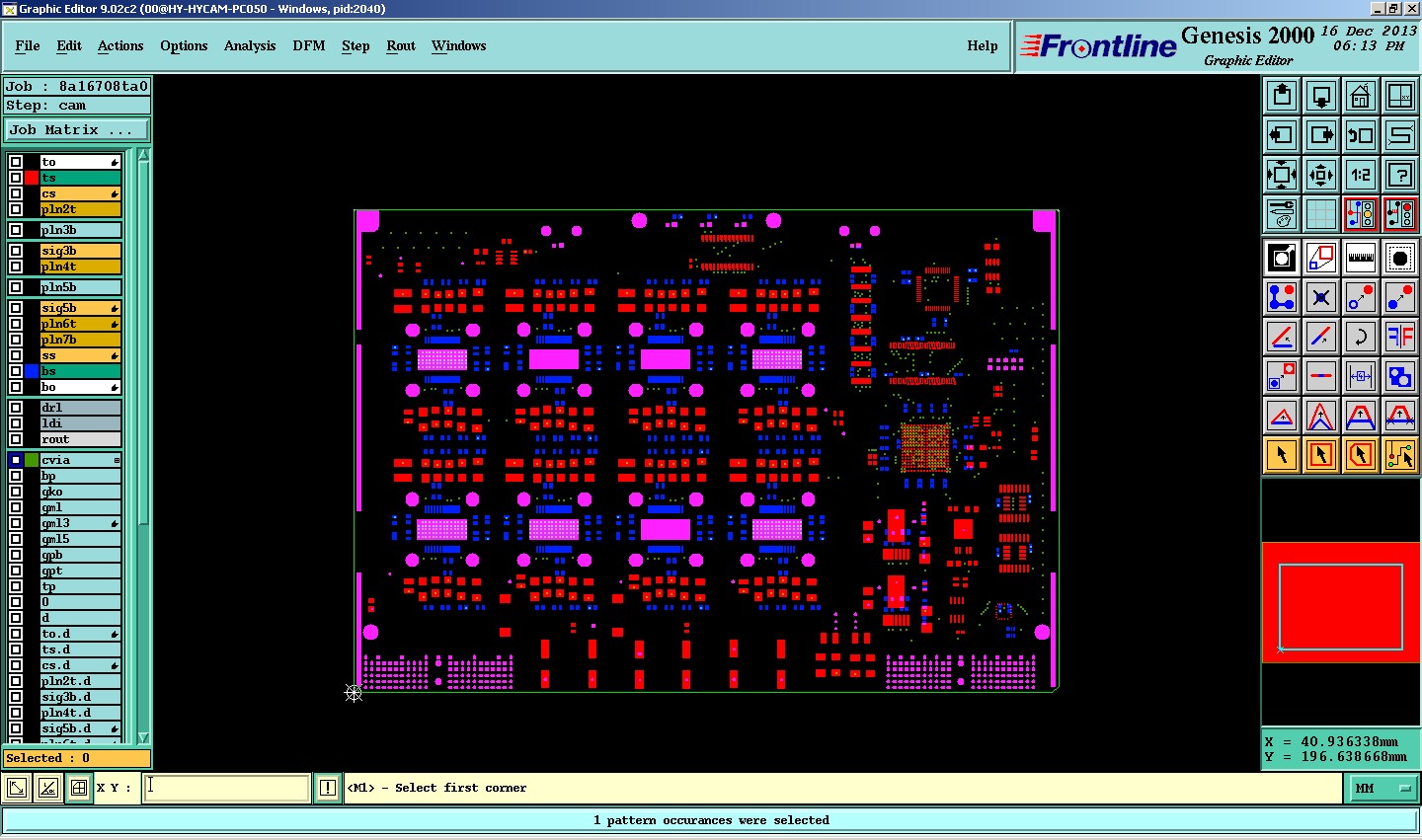Select the ts.d layer row
This screenshot has width=1422, height=840.
click(80, 649)
